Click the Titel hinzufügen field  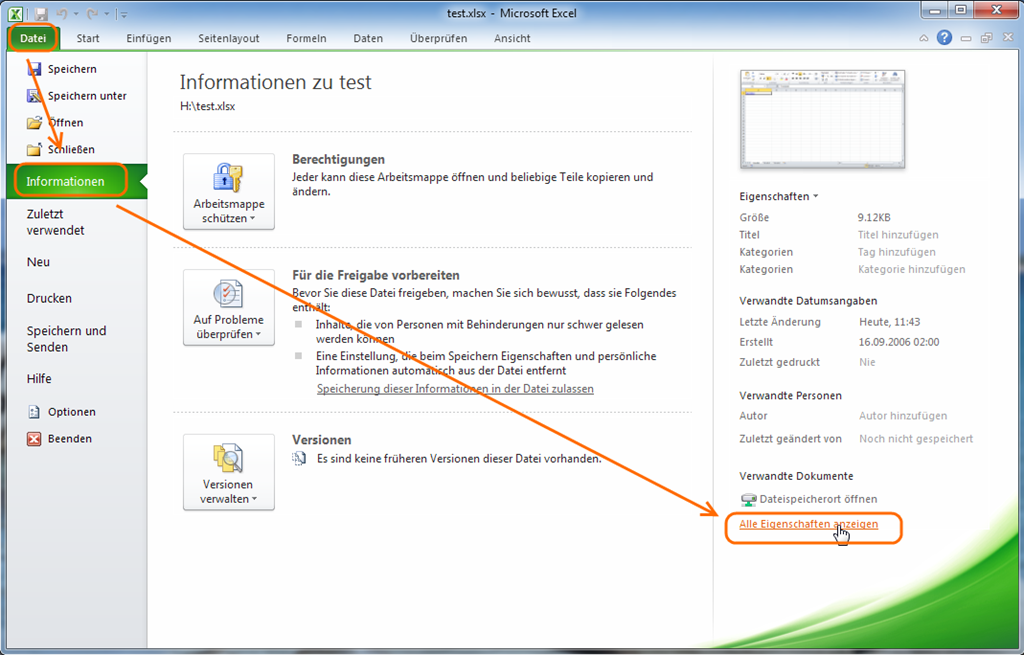click(x=898, y=235)
